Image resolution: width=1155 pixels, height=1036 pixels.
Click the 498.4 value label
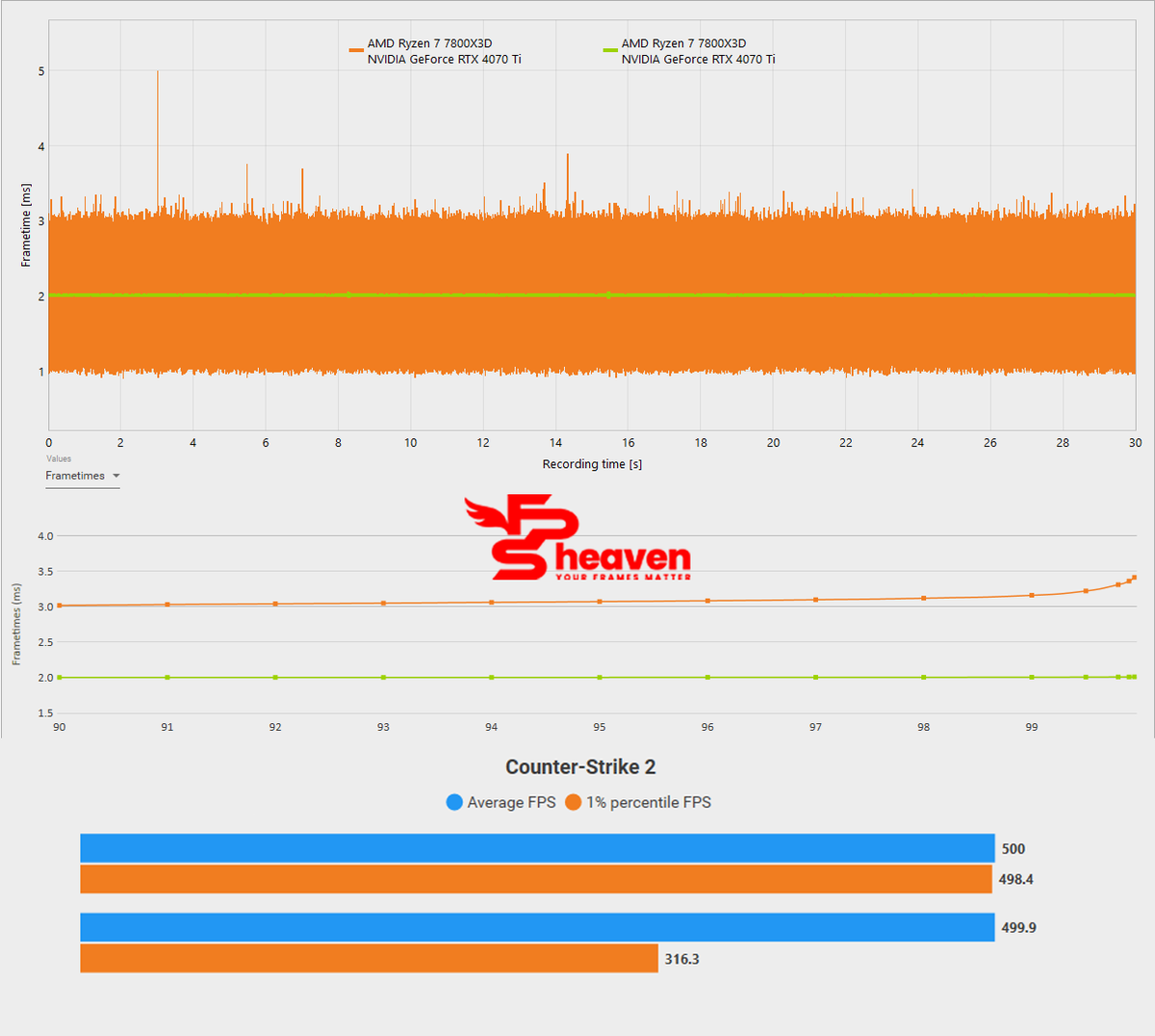pos(1015,879)
